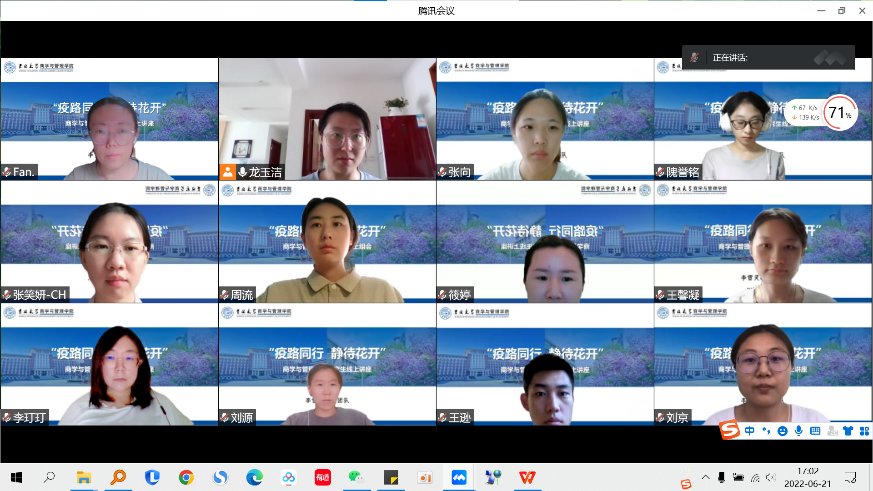
Task: Open the Windows Start menu
Action: [x=16, y=477]
